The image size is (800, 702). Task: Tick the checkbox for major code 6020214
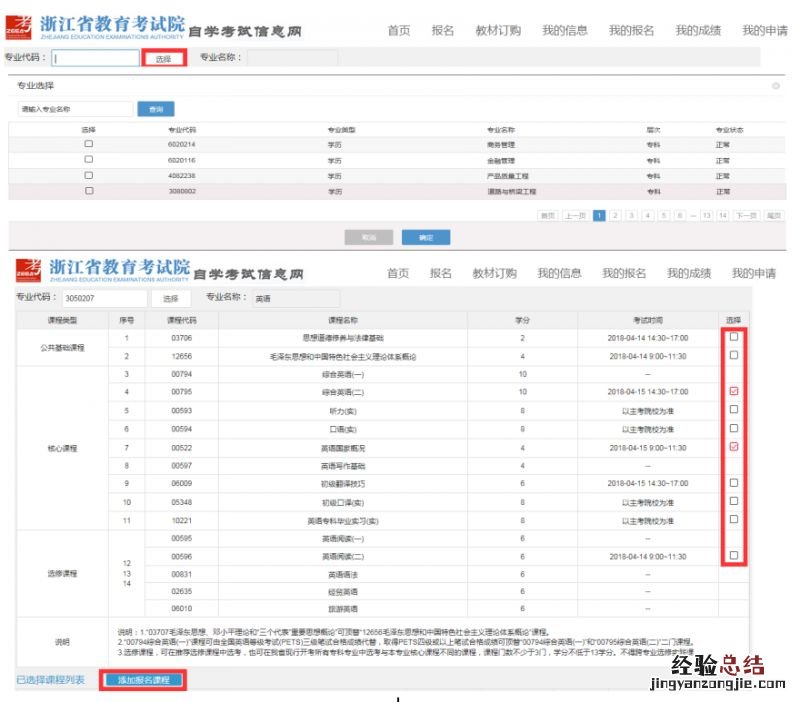89,144
